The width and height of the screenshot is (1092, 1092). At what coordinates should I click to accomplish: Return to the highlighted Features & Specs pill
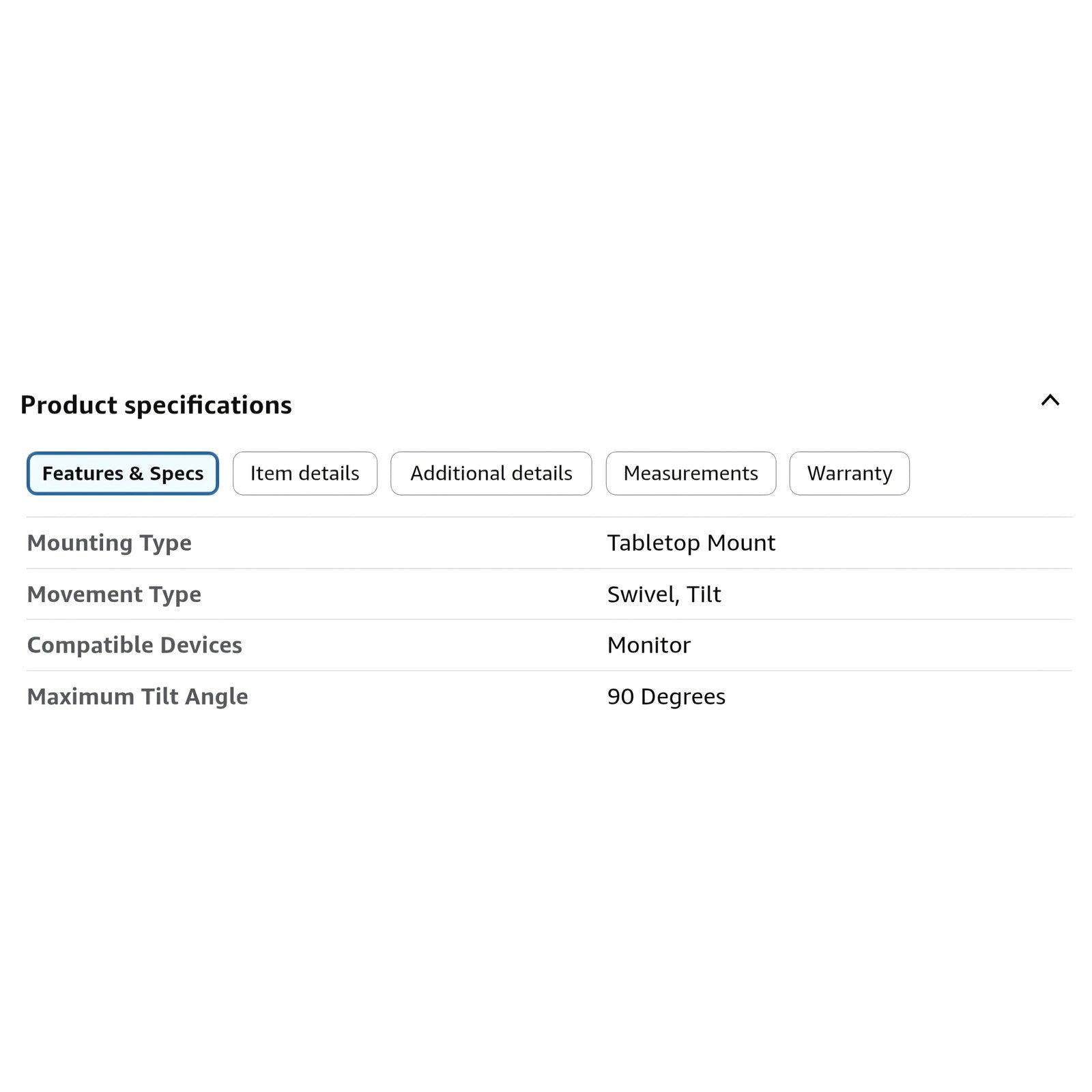123,473
